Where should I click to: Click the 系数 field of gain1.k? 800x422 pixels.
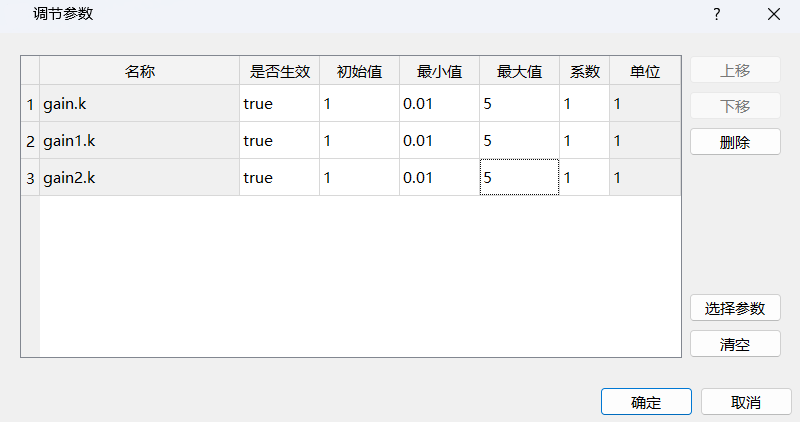click(x=584, y=141)
